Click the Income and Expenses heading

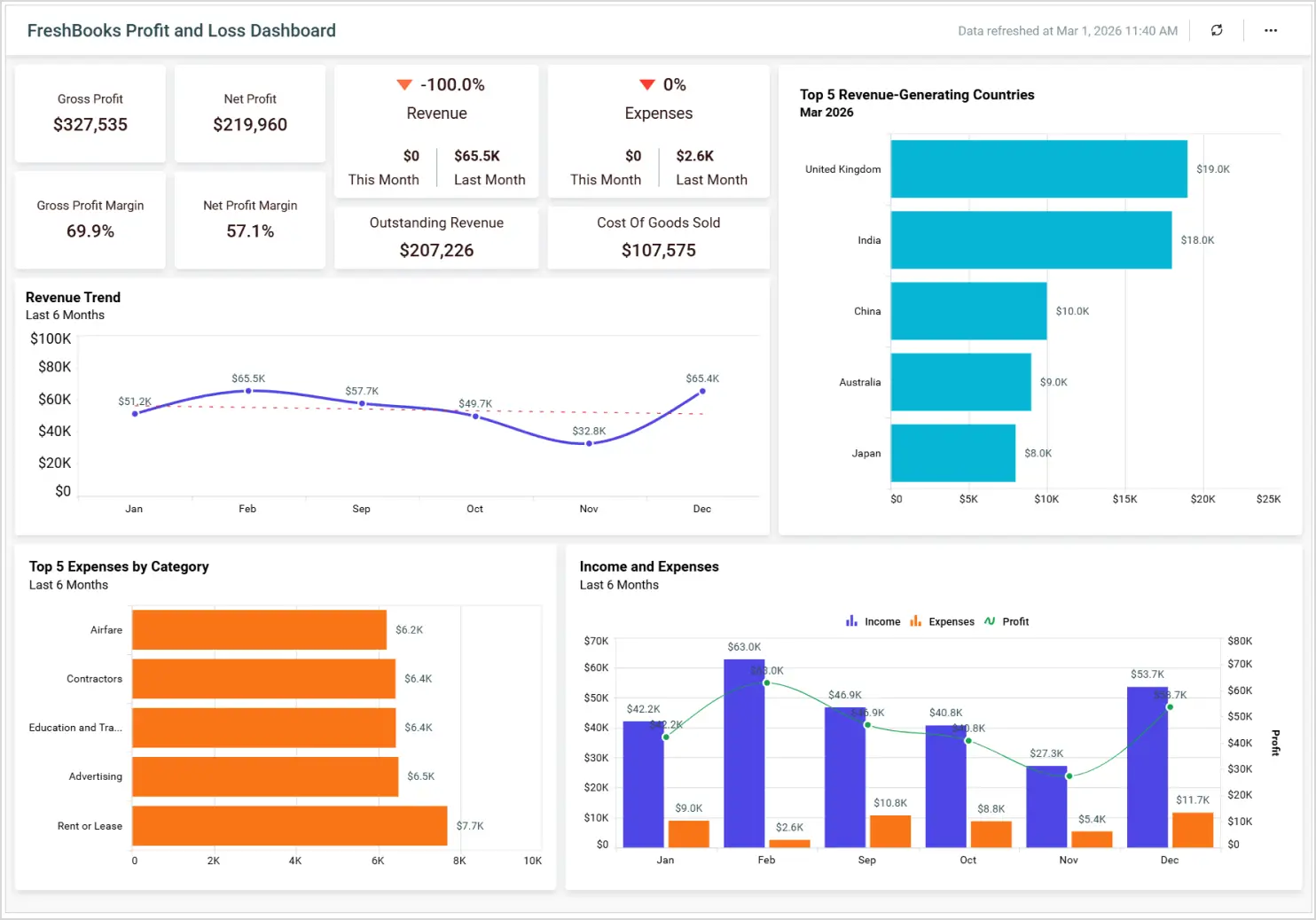click(x=649, y=566)
